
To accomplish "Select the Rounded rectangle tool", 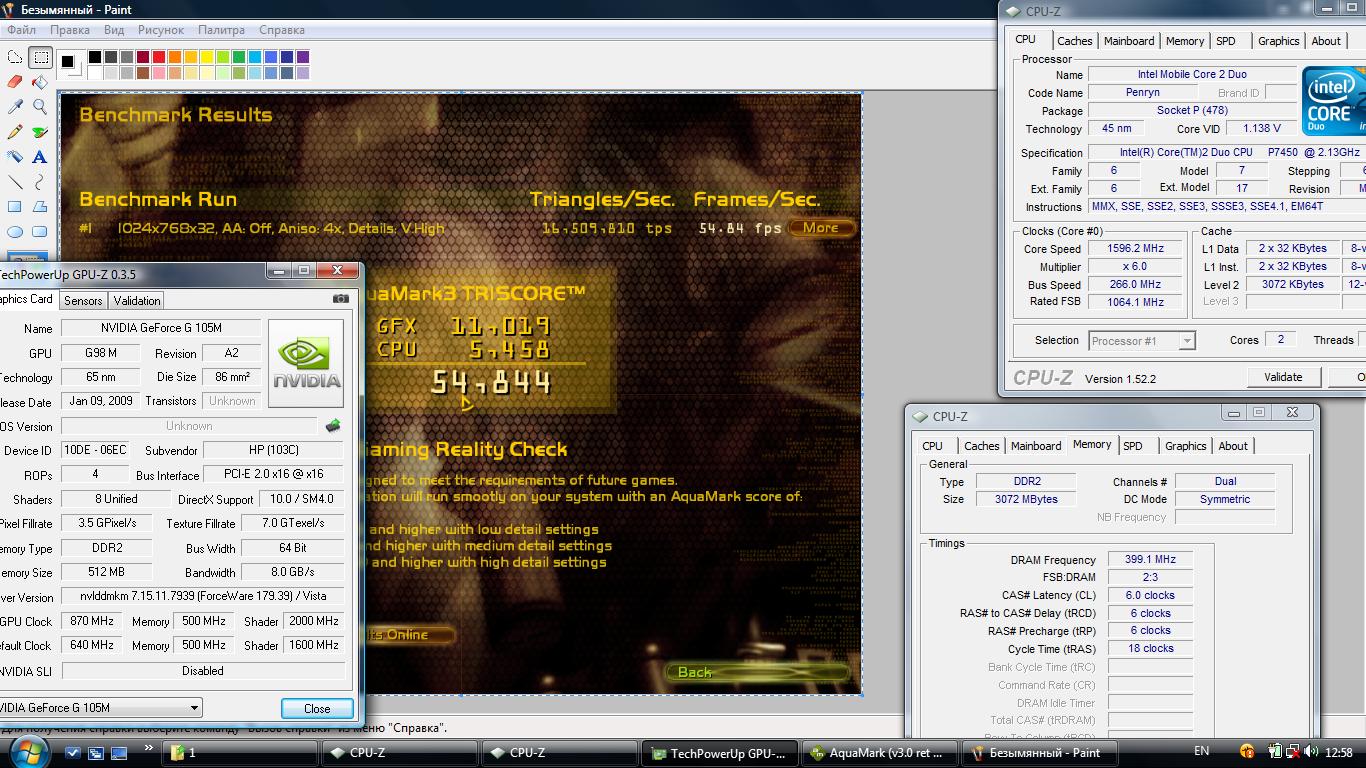I will [40, 232].
